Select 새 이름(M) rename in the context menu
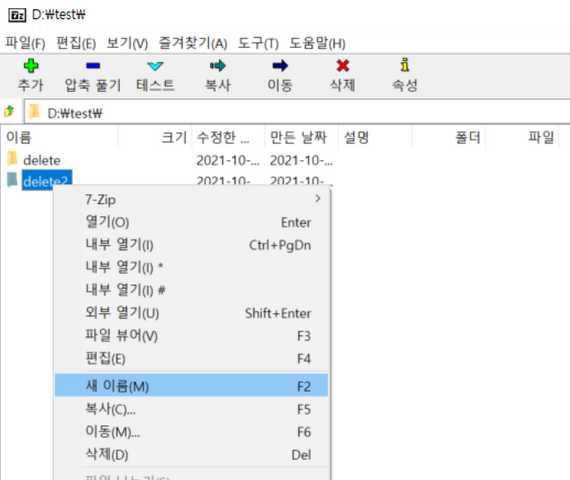570x480 pixels. click(x=192, y=385)
